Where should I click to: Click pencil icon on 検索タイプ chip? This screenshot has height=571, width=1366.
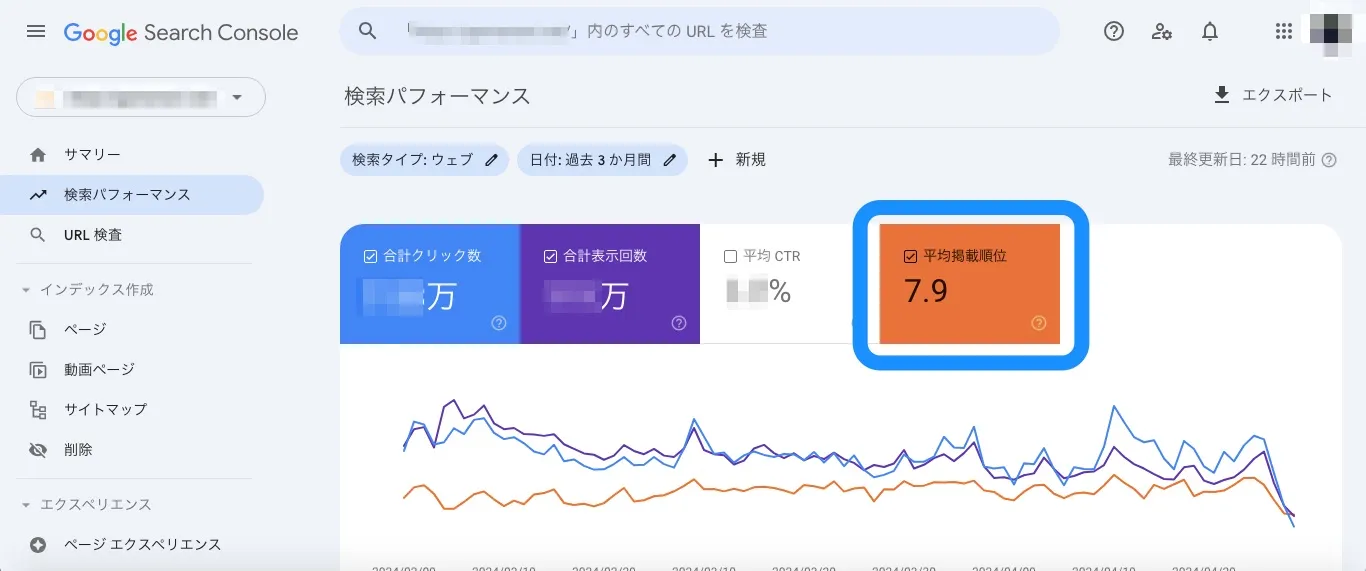coord(491,160)
